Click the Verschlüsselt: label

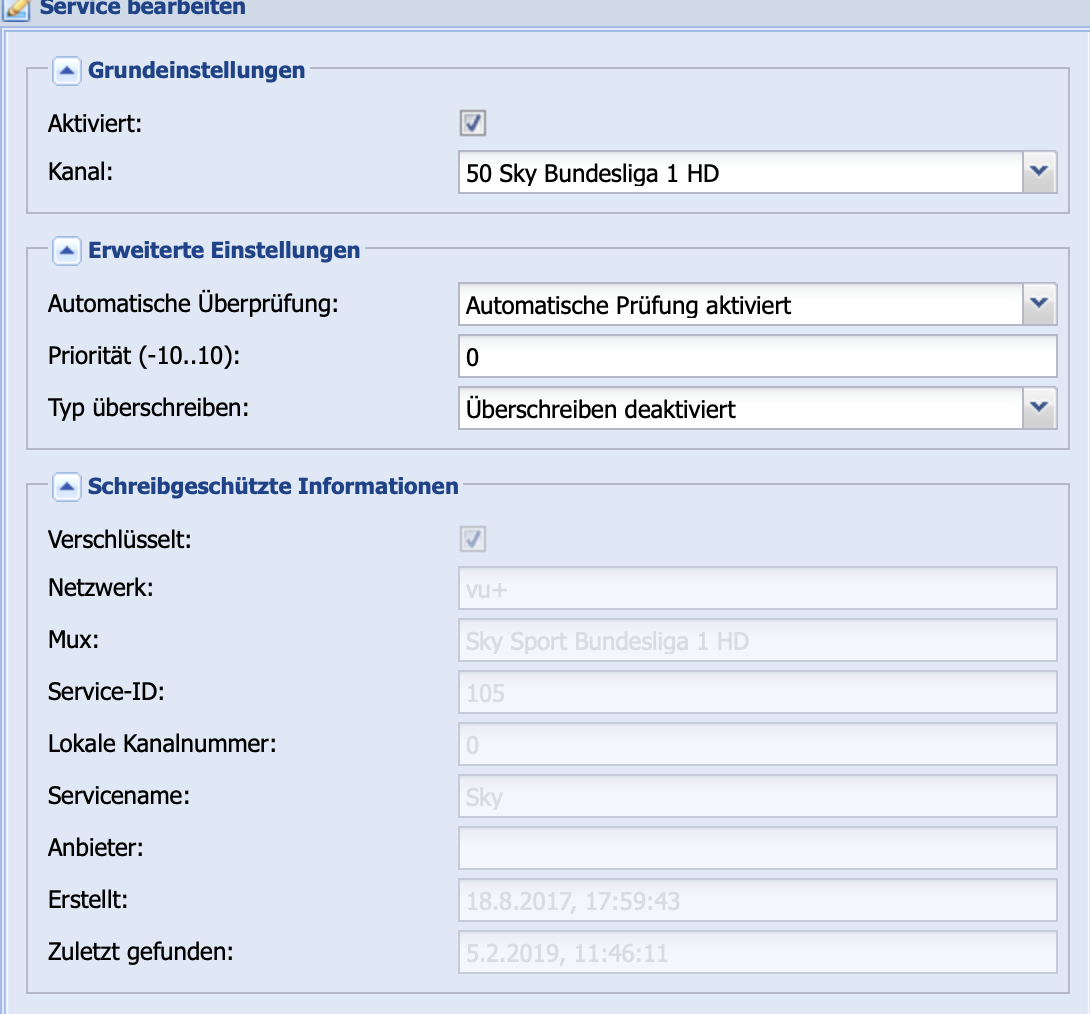point(120,540)
